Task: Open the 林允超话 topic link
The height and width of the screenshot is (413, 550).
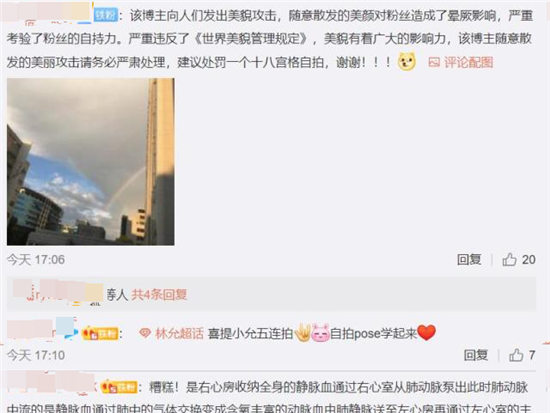Action: [x=179, y=333]
